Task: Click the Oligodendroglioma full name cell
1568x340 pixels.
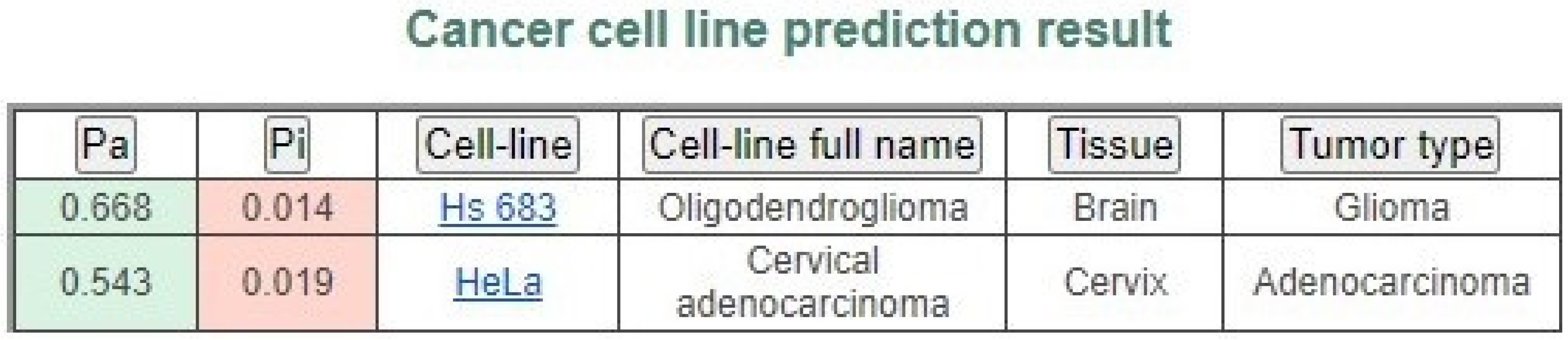Action: coord(812,207)
